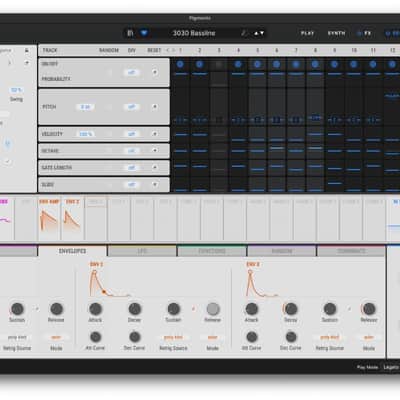Mark 3030 Bassline preset as favorite
Screen dimensions: 400x400
(144, 33)
